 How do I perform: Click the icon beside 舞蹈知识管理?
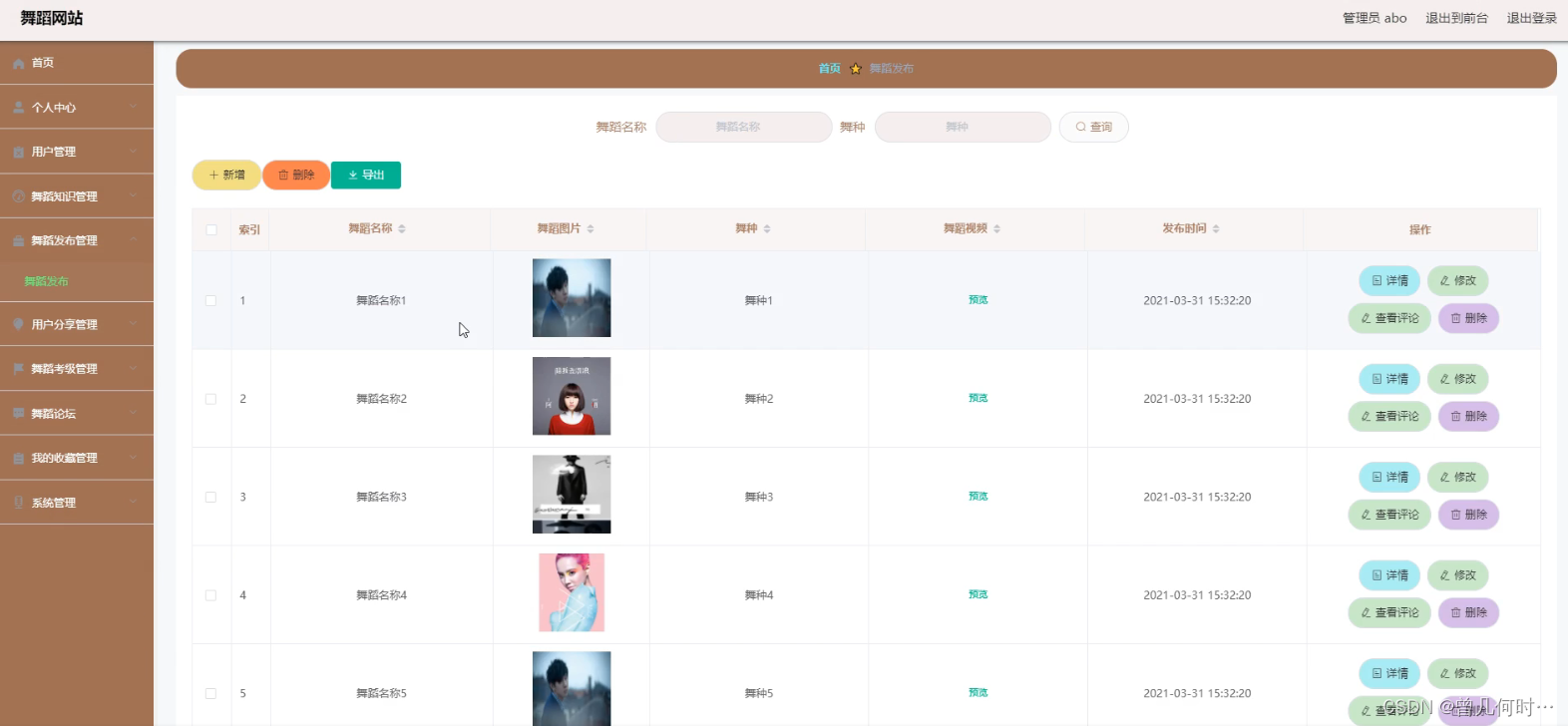click(18, 196)
